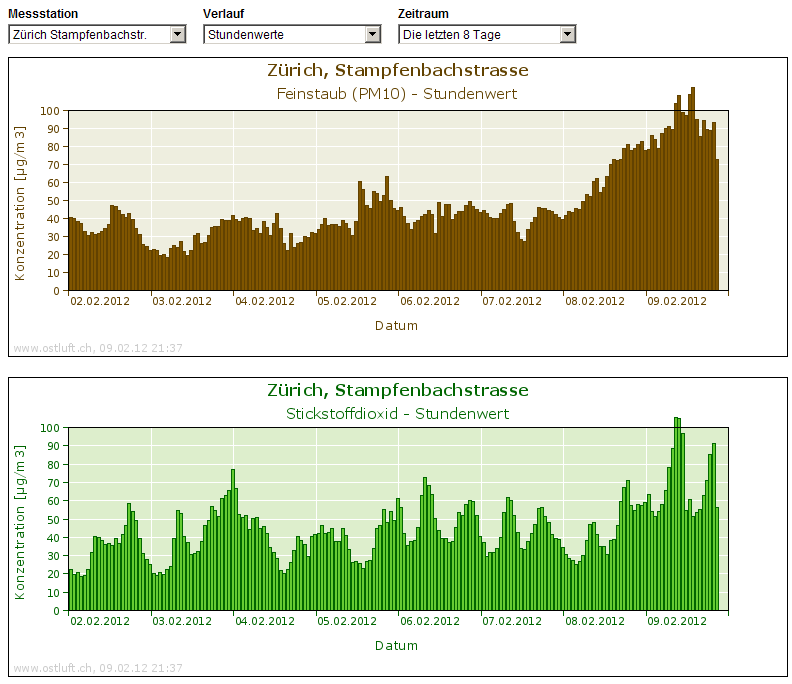The height and width of the screenshot is (684, 792).
Task: Click the Stickstoffdioxid - Stundenwert subtitle
Action: coord(397,413)
